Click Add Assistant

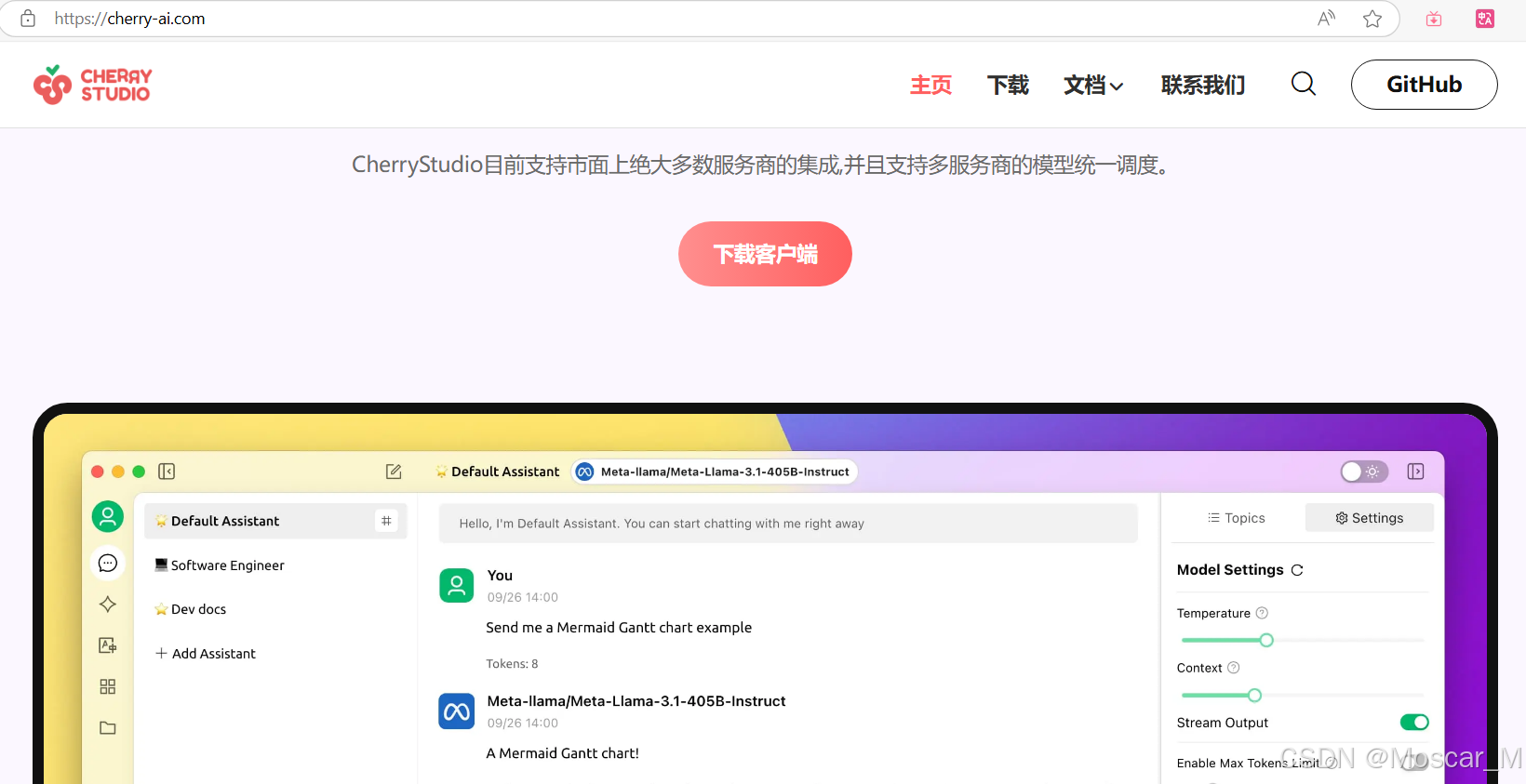(x=206, y=654)
